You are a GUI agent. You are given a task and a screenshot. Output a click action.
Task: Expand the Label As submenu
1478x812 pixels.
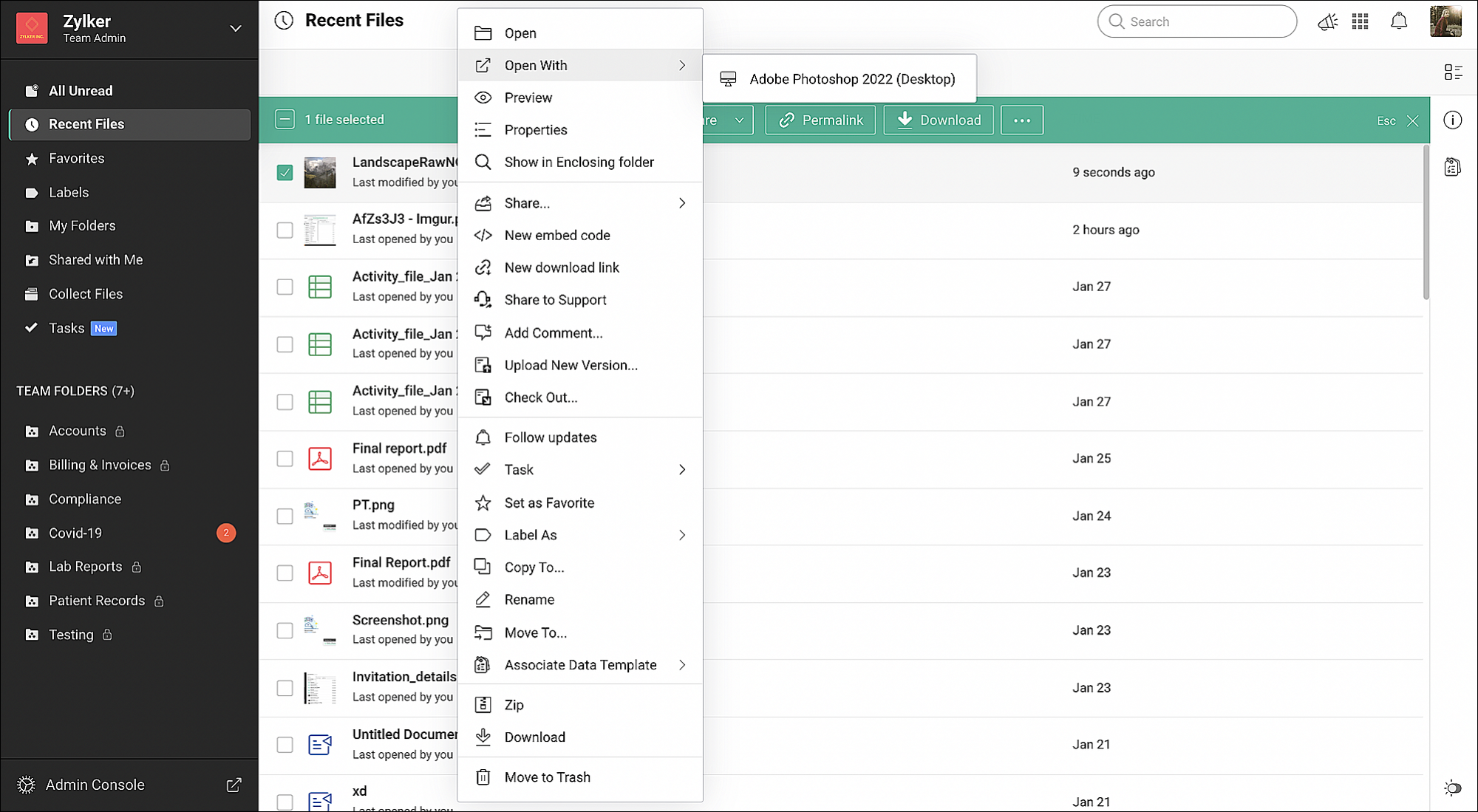click(x=681, y=535)
